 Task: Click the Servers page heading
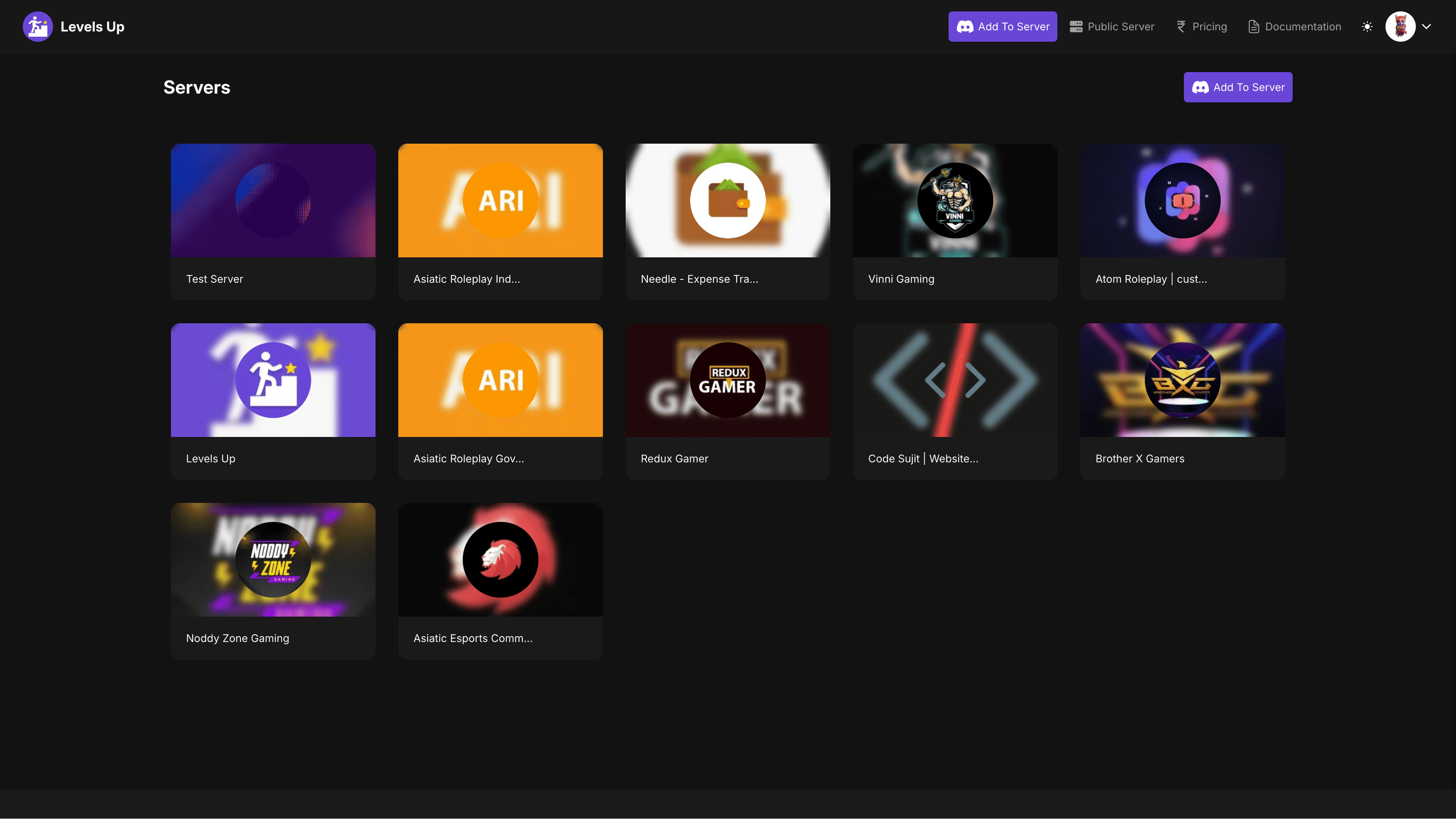coord(197,87)
